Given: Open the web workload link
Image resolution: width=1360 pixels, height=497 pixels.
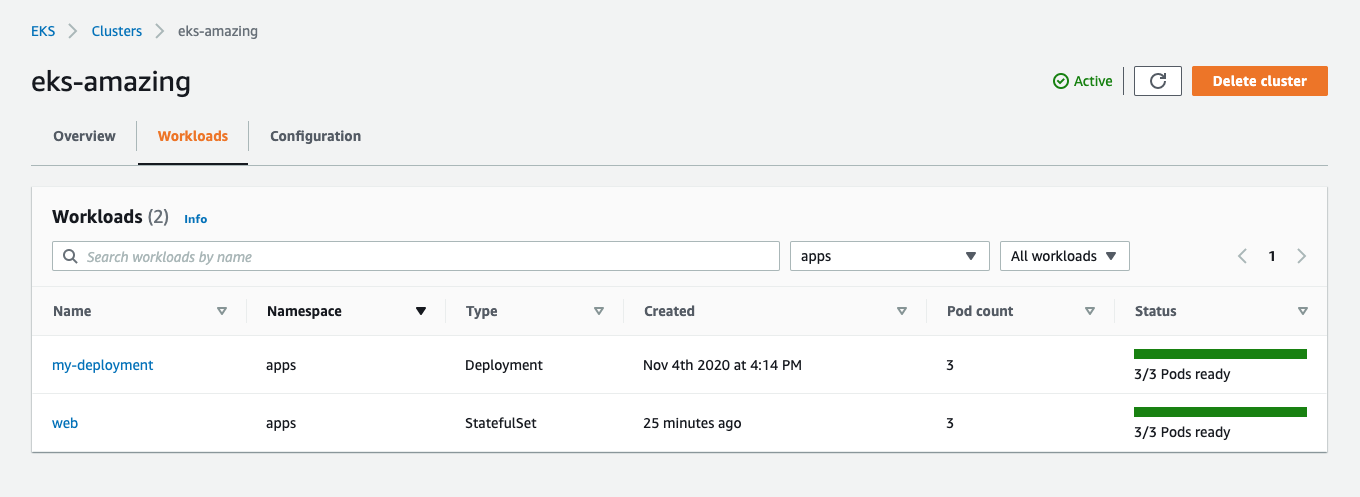Looking at the screenshot, I should [65, 423].
